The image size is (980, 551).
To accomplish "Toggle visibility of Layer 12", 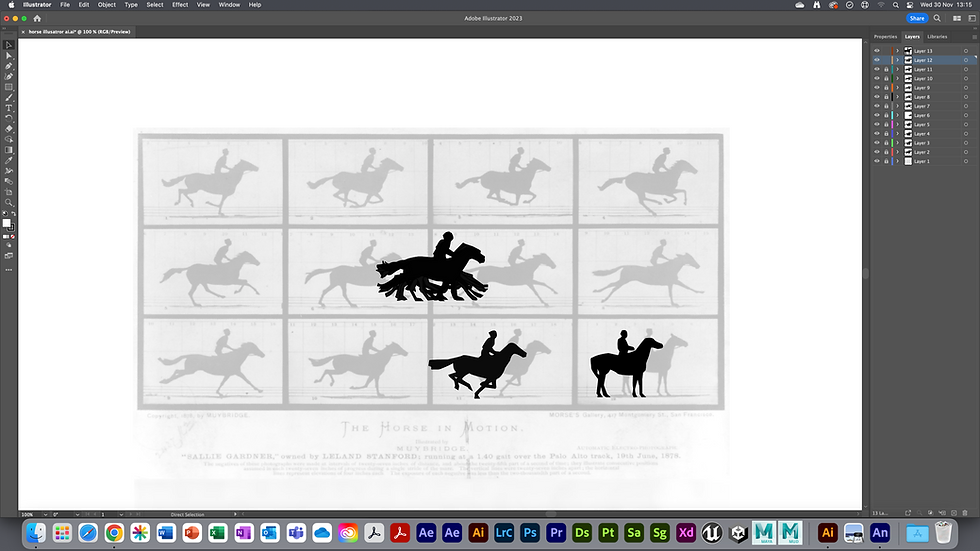I will click(x=877, y=60).
